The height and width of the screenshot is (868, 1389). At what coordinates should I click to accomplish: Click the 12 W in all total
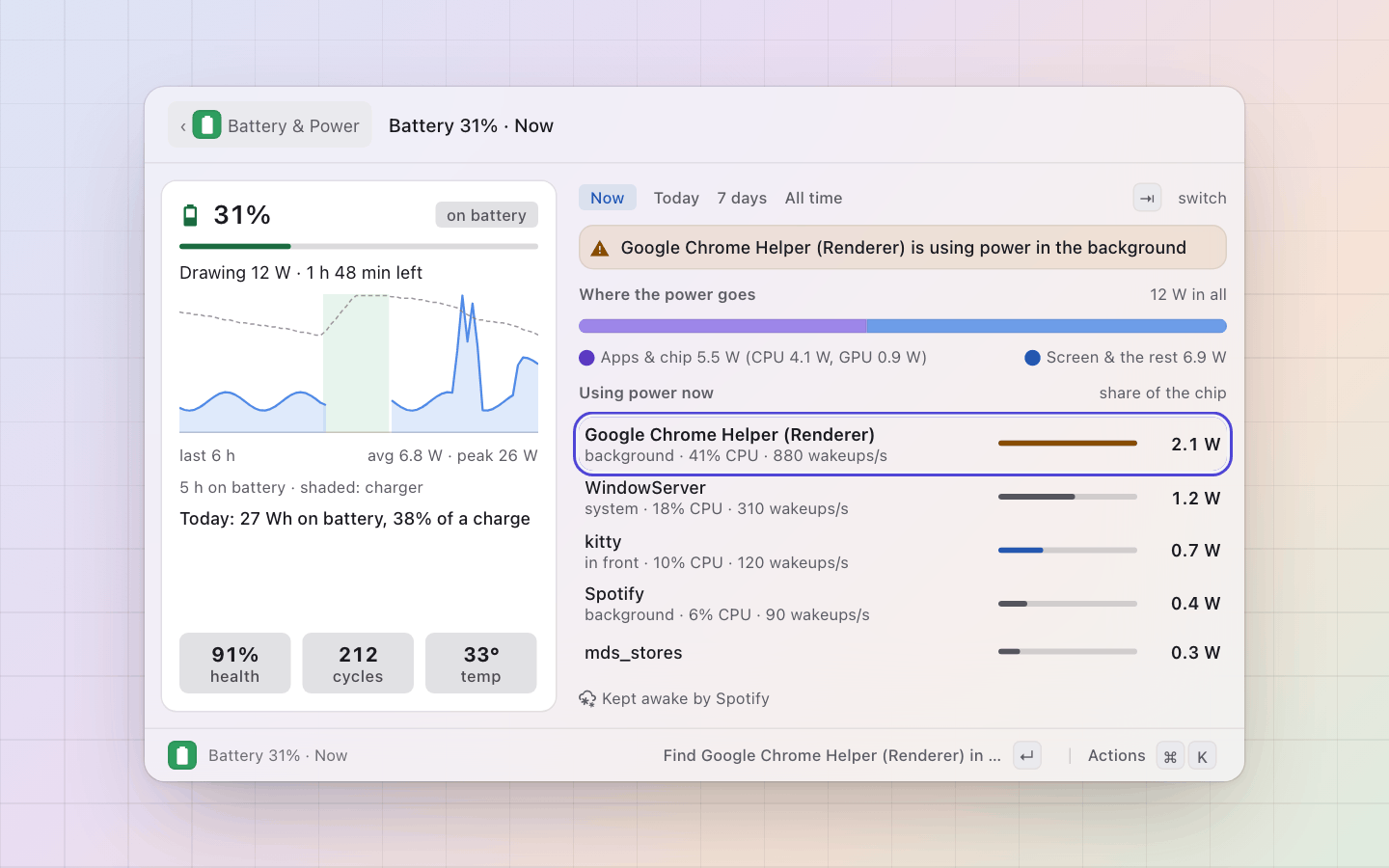pos(1188,295)
